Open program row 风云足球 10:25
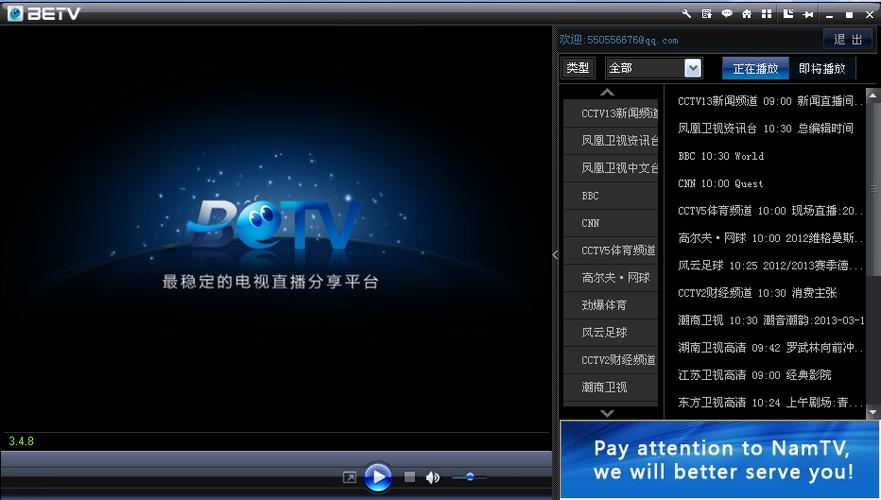The height and width of the screenshot is (500, 881). point(770,265)
